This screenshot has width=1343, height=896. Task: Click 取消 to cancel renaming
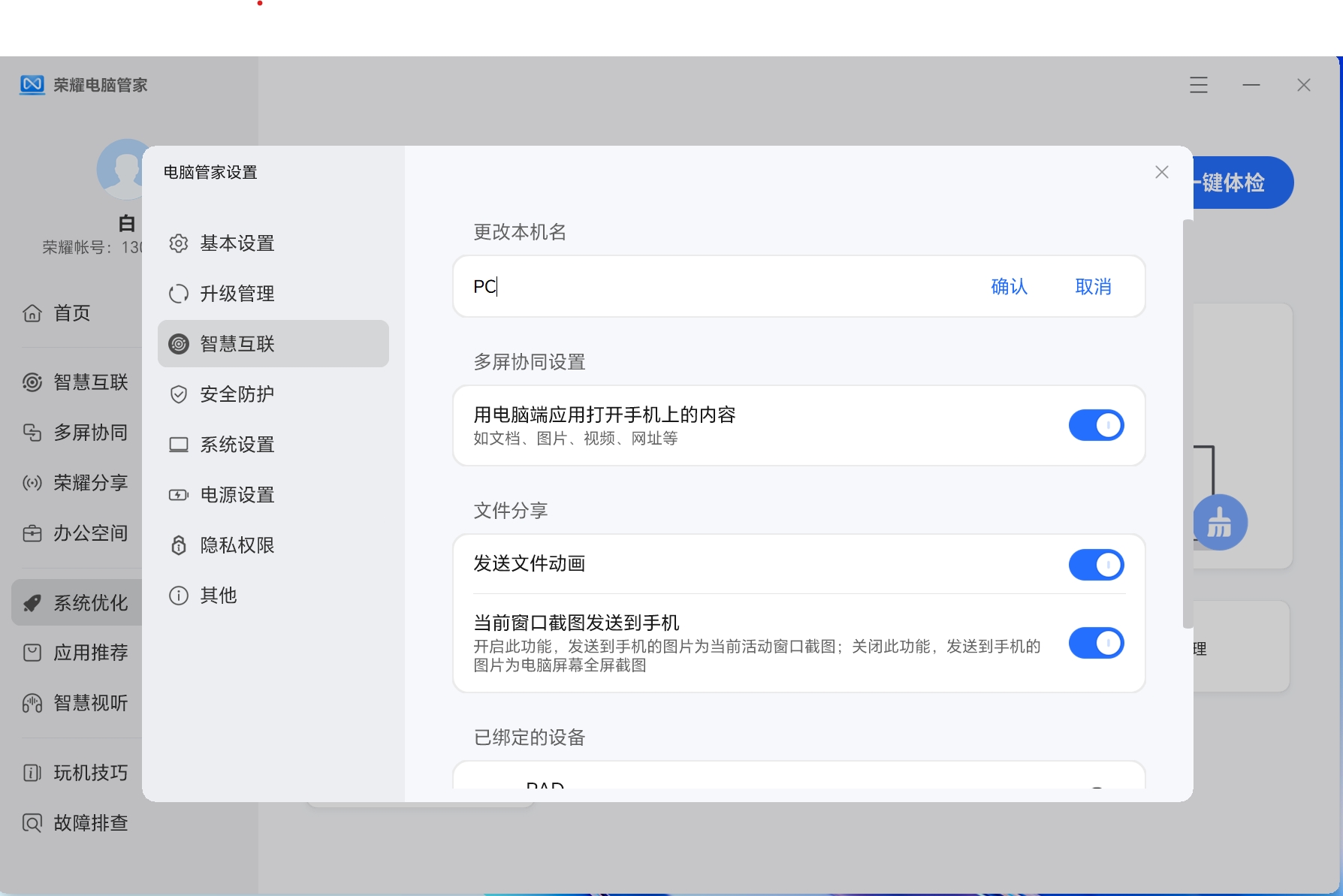(1093, 287)
